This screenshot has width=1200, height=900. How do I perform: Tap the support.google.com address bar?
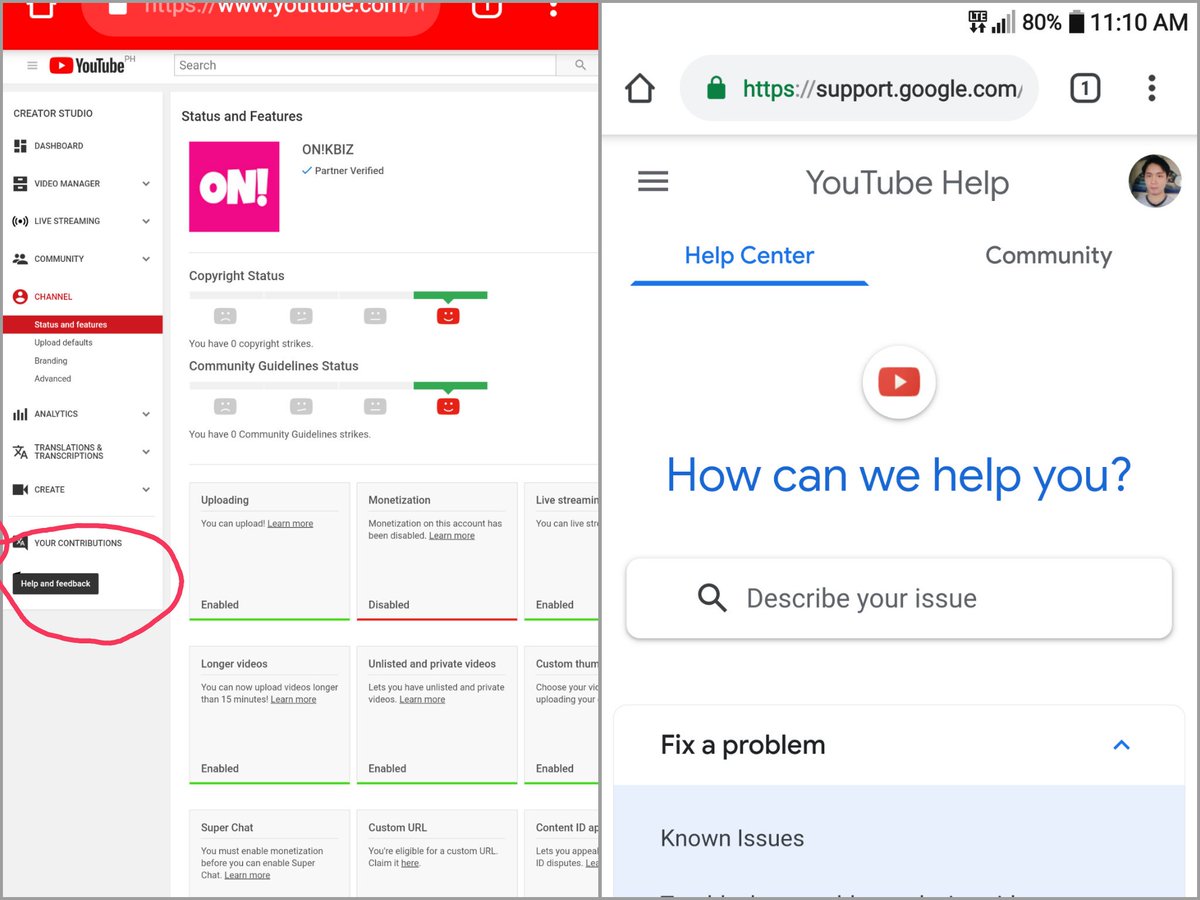click(x=859, y=89)
